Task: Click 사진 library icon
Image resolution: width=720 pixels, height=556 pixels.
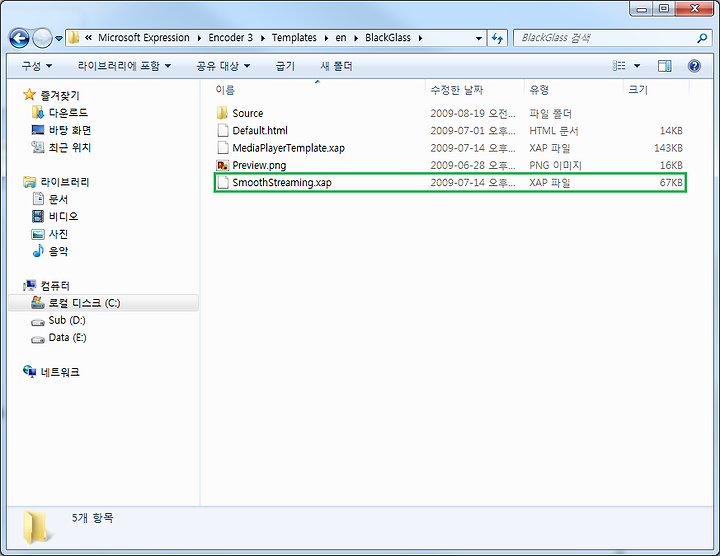Action: (38, 234)
